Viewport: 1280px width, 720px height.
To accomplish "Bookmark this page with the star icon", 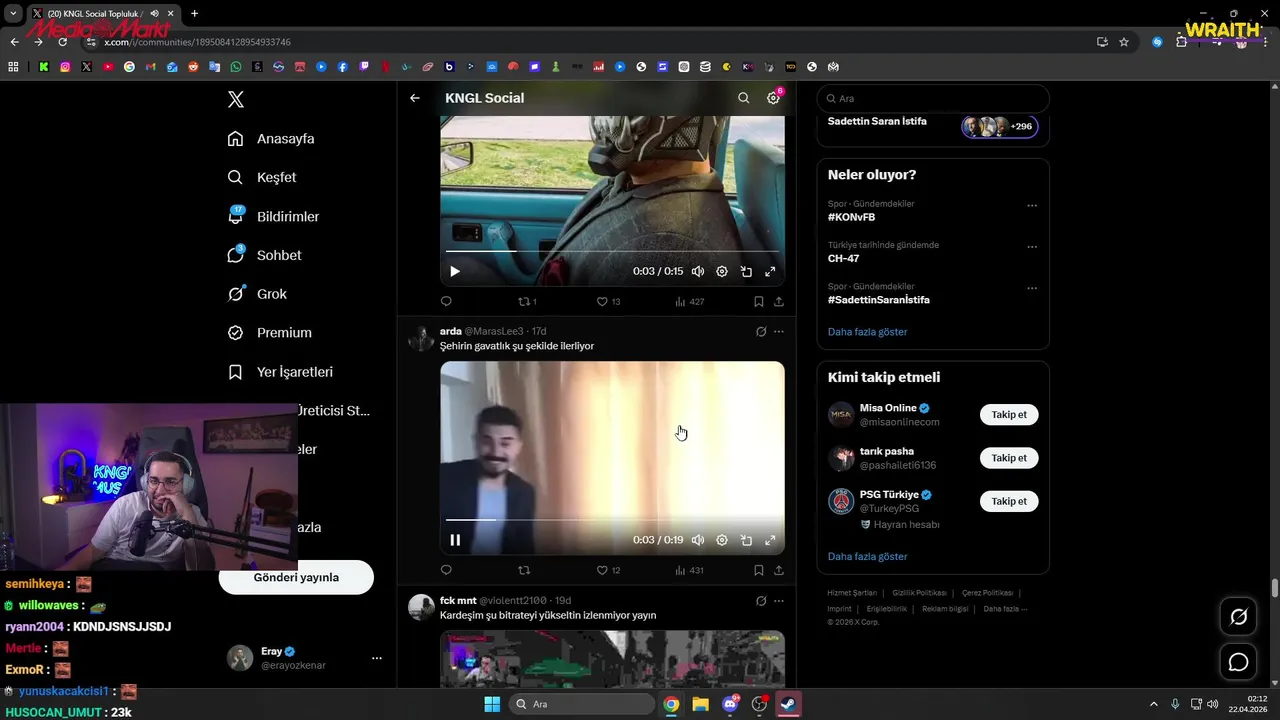I will [1124, 42].
